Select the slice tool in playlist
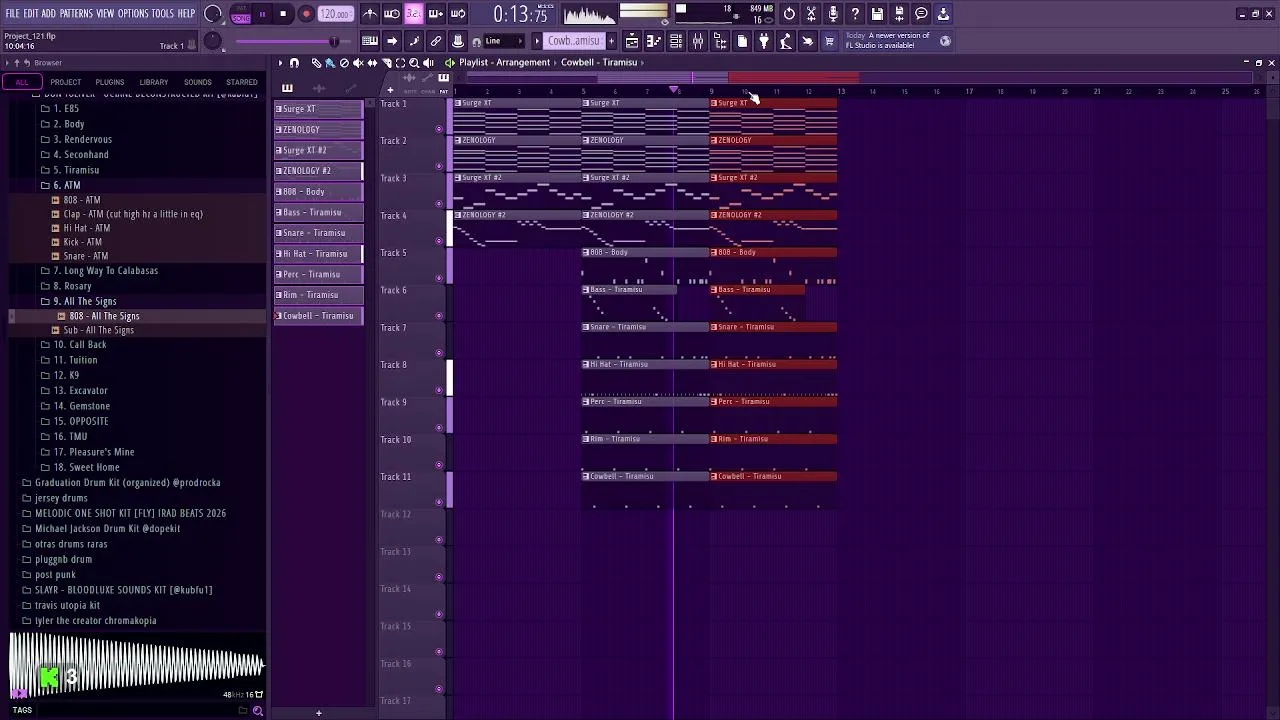This screenshot has width=1280, height=720. [386, 63]
